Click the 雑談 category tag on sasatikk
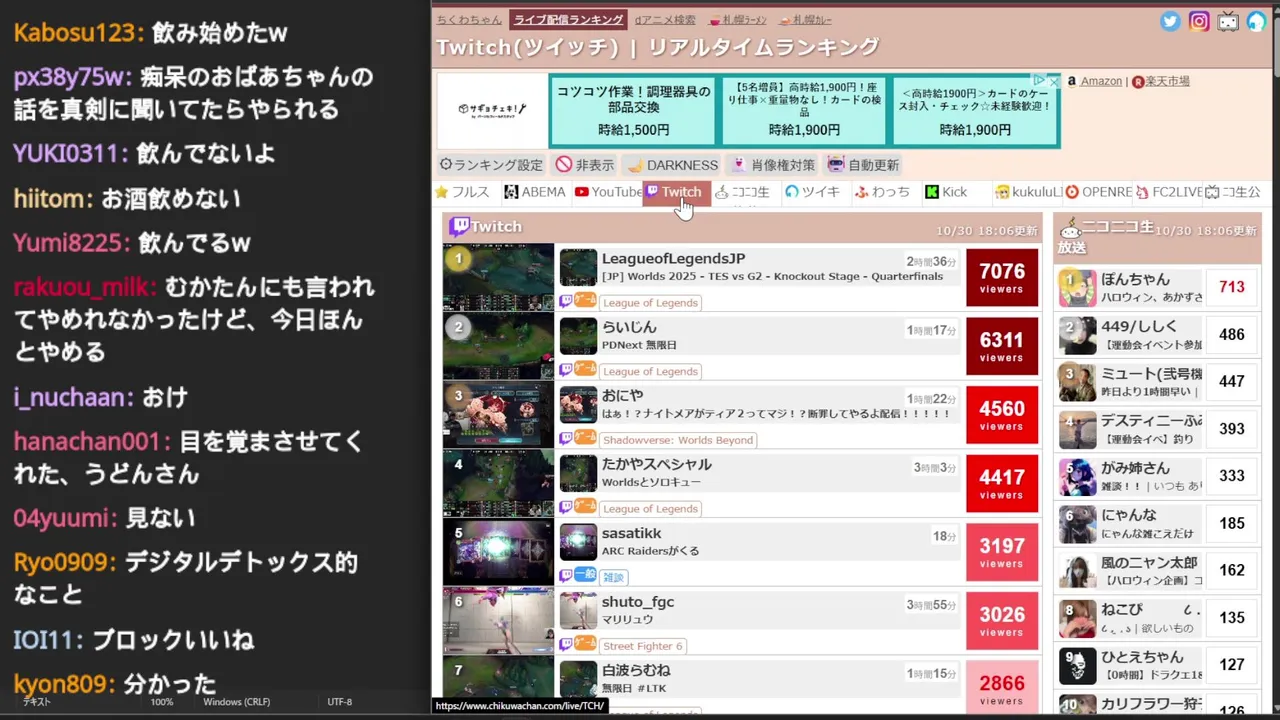The width and height of the screenshot is (1280, 720). pos(614,577)
